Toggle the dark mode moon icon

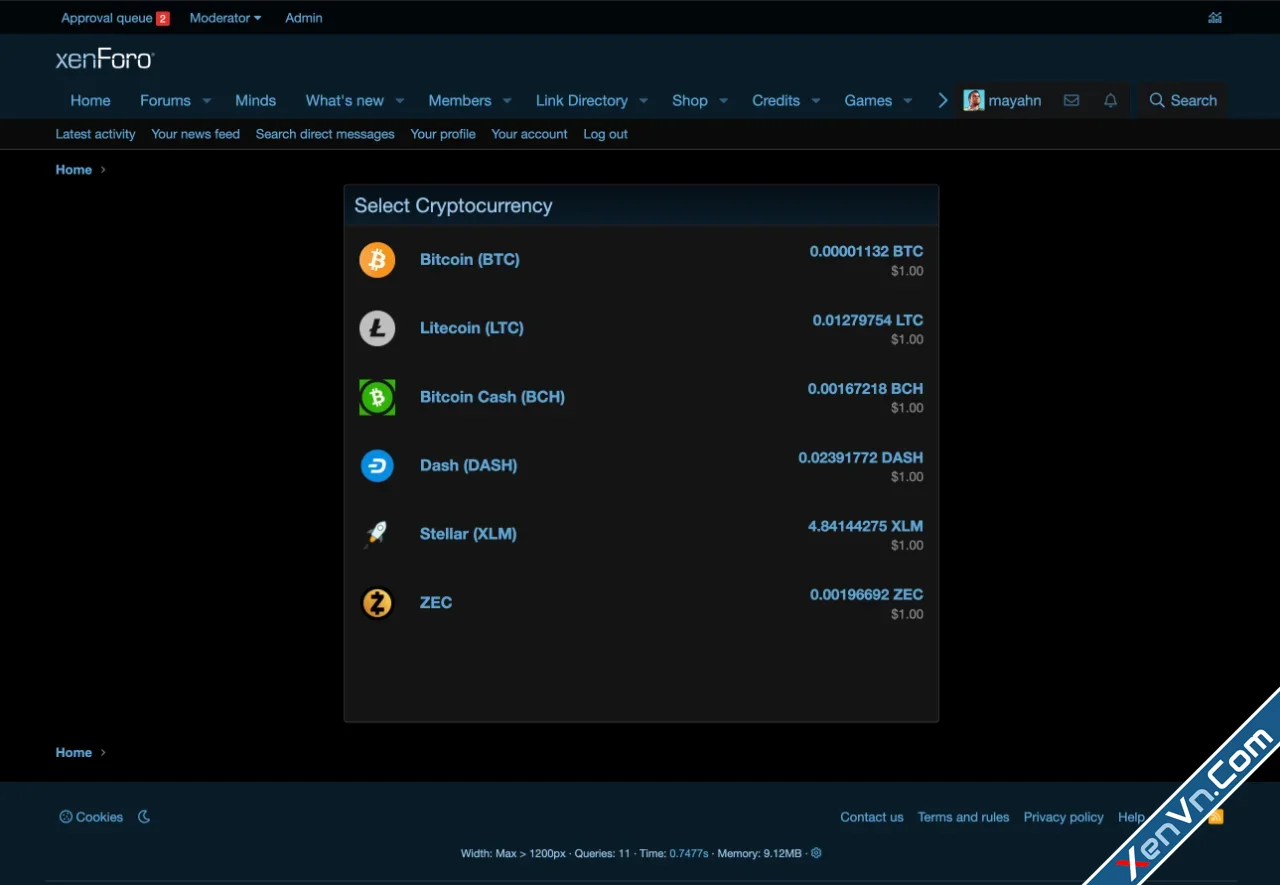tap(144, 817)
